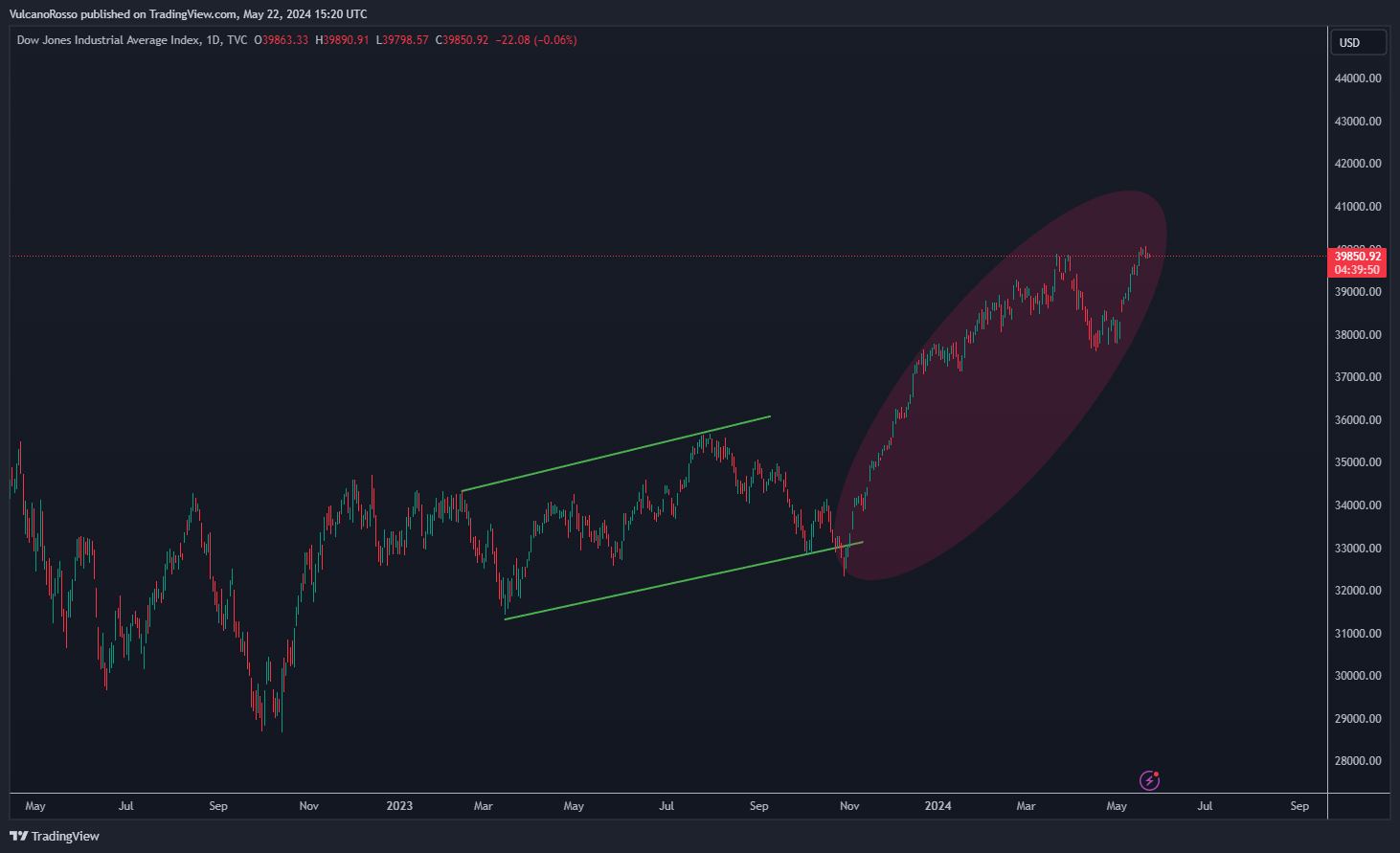Click the 2024 label on time axis
The image size is (1400, 853).
tap(937, 806)
